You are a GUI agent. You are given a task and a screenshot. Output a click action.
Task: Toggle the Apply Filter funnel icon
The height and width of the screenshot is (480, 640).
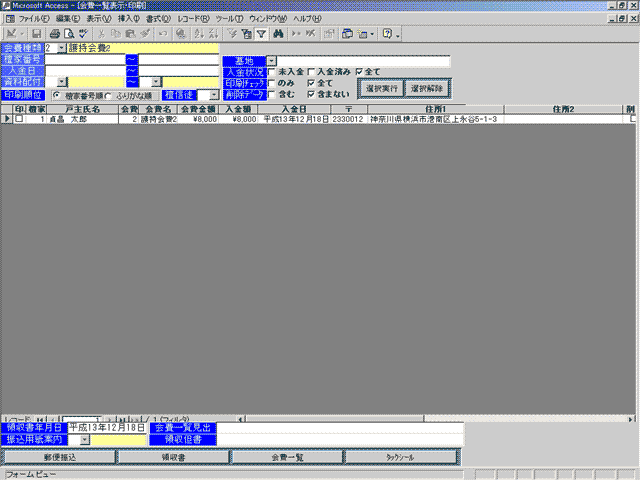[261, 34]
